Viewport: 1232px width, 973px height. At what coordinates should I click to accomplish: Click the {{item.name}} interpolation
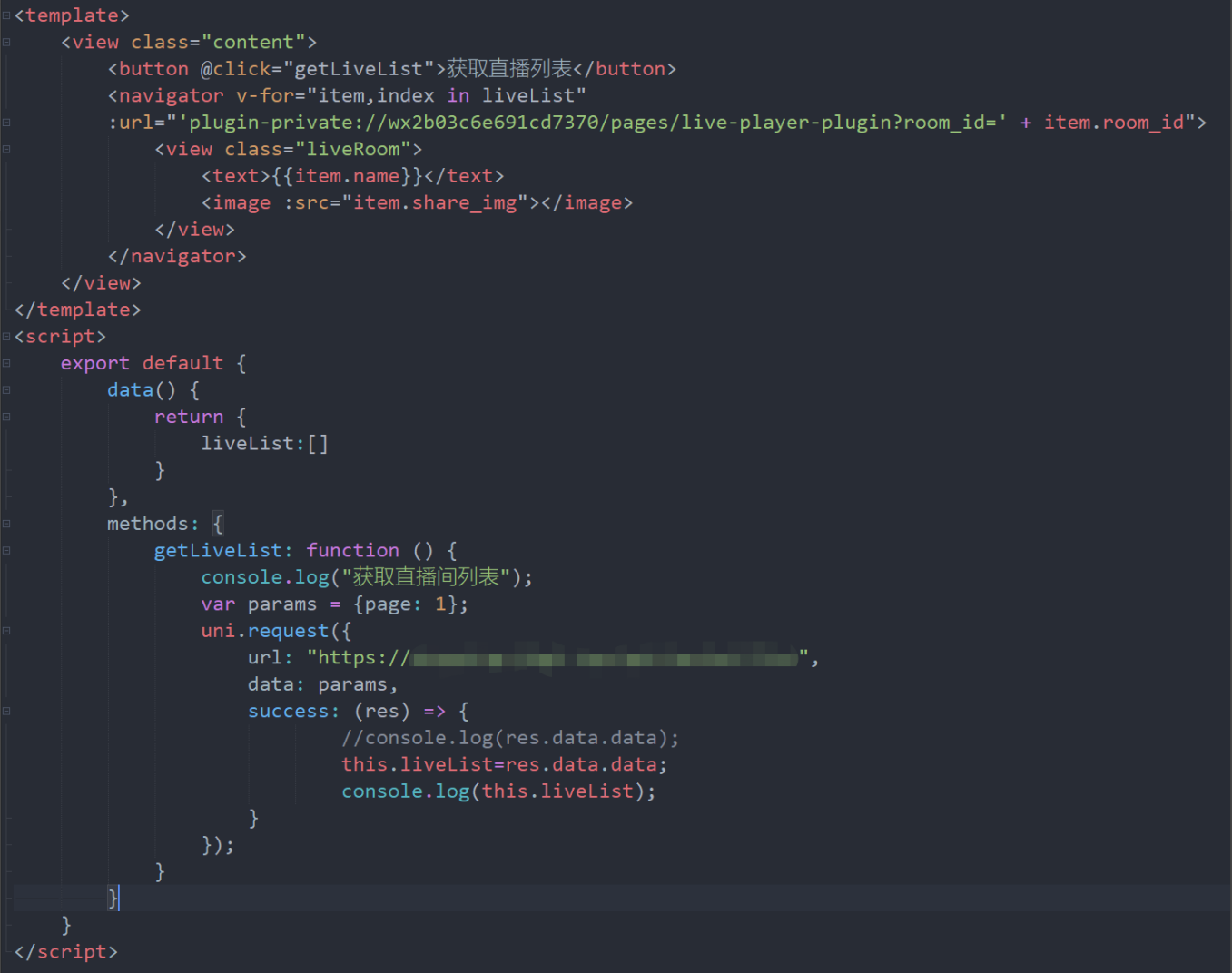click(x=348, y=176)
